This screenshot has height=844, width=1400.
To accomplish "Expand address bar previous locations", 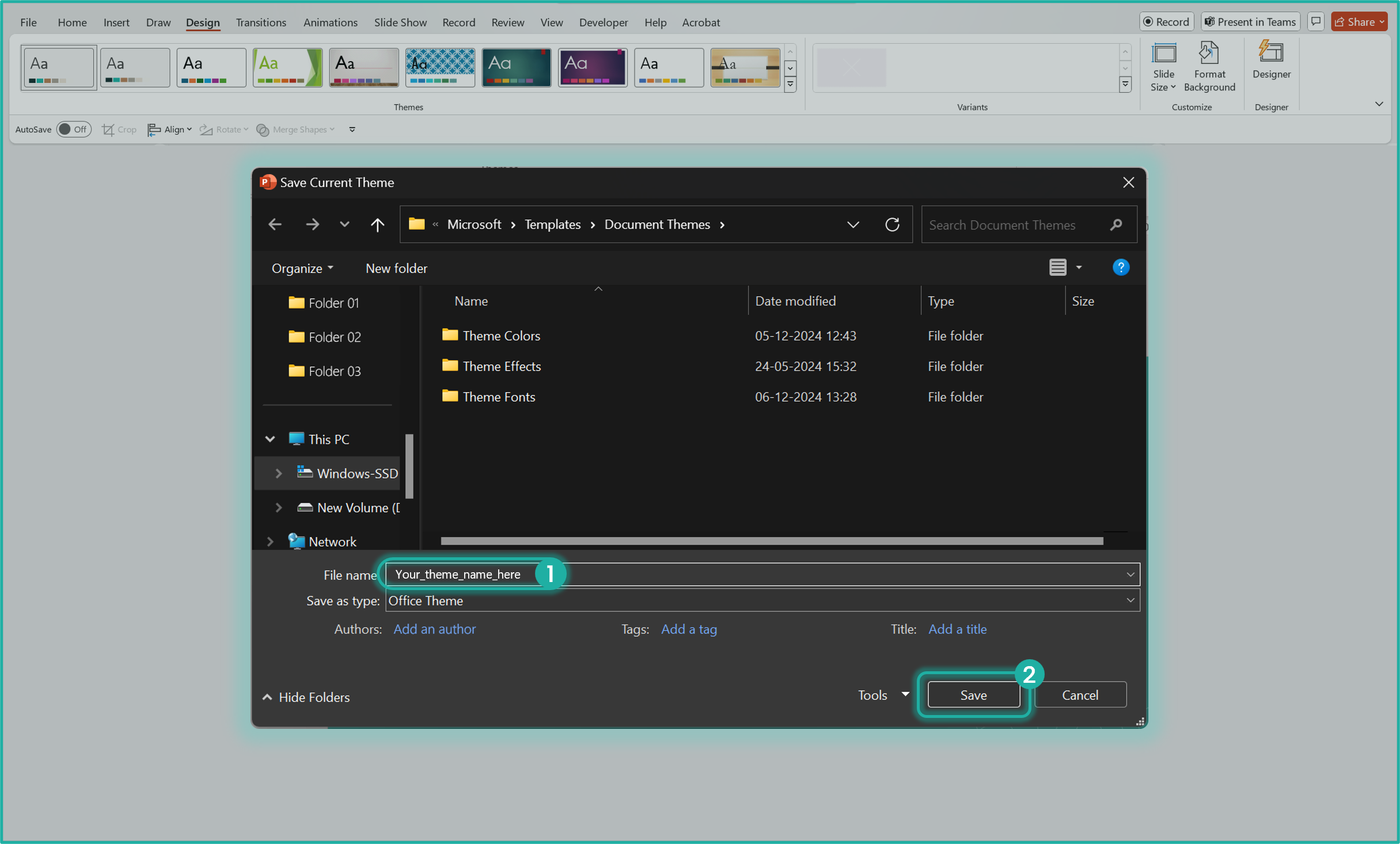I will coord(853,225).
